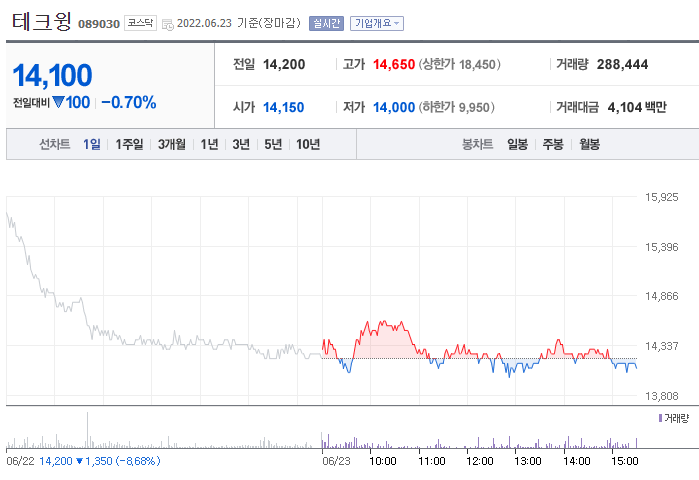Open the 주봉 weekly candle chart
Screen dimensions: 699x480
point(553,144)
